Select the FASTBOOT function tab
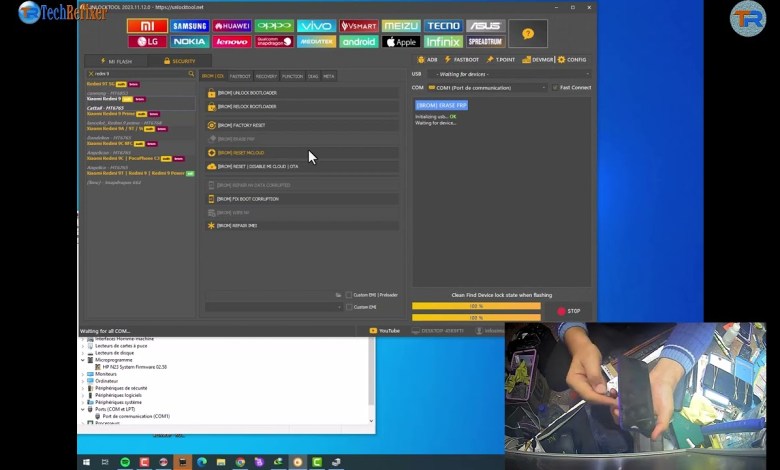The width and height of the screenshot is (780, 470). click(240, 76)
